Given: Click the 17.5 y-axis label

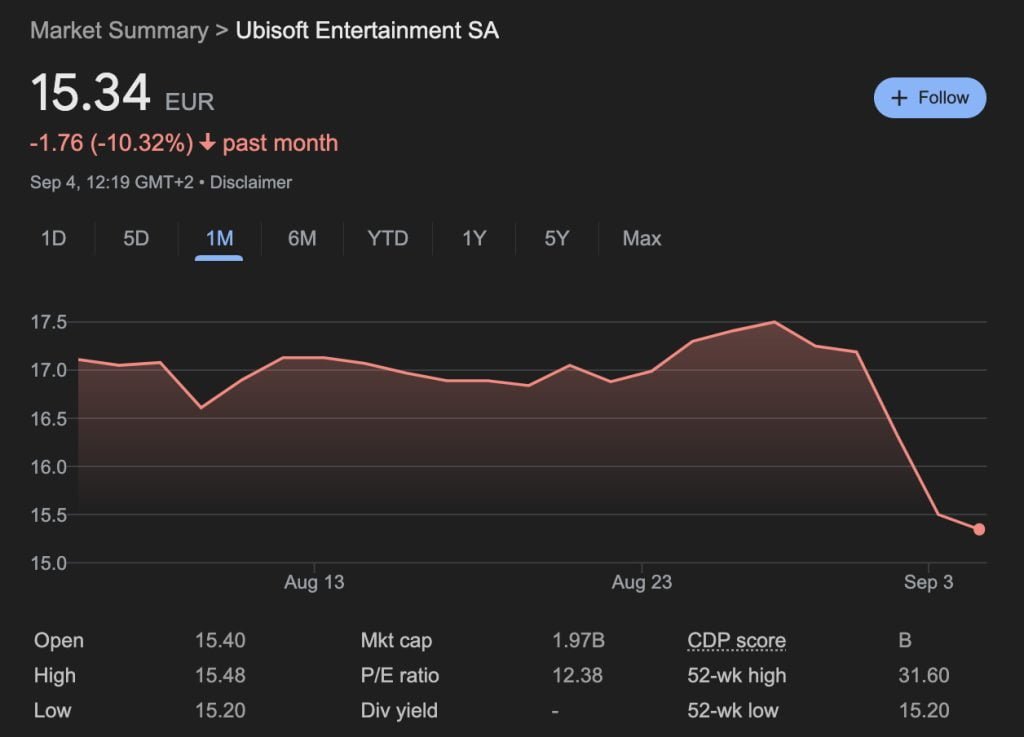Looking at the screenshot, I should 49,322.
